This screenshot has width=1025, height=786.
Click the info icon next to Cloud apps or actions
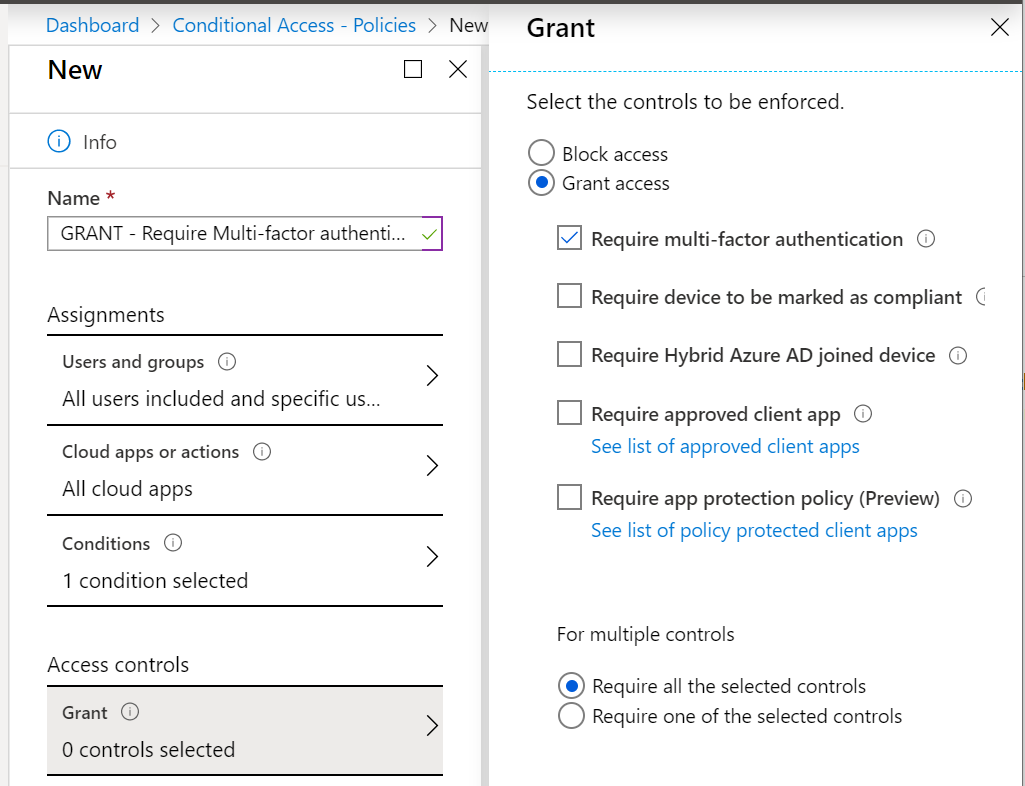tap(262, 452)
